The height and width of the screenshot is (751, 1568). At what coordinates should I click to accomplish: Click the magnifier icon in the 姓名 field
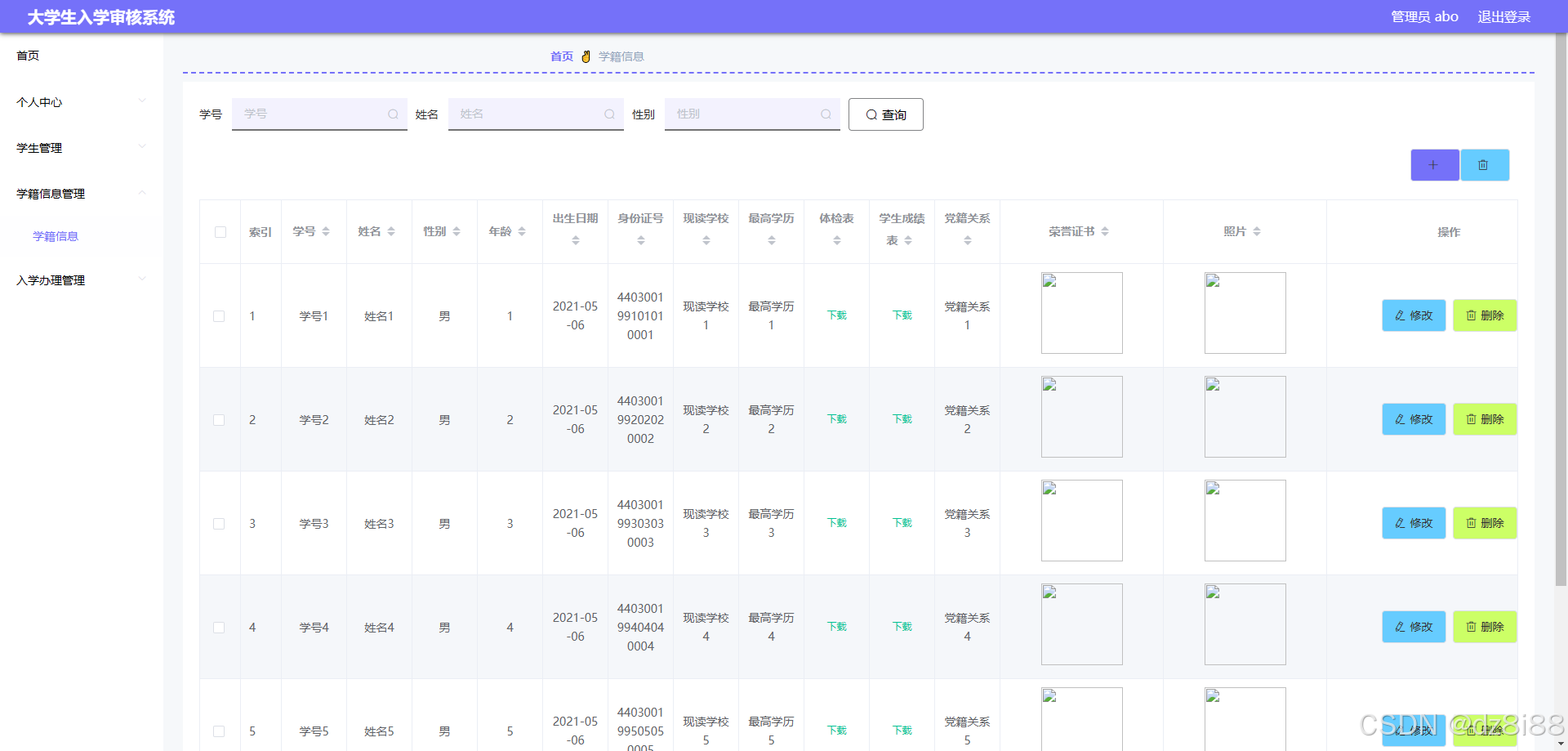pyautogui.click(x=609, y=114)
